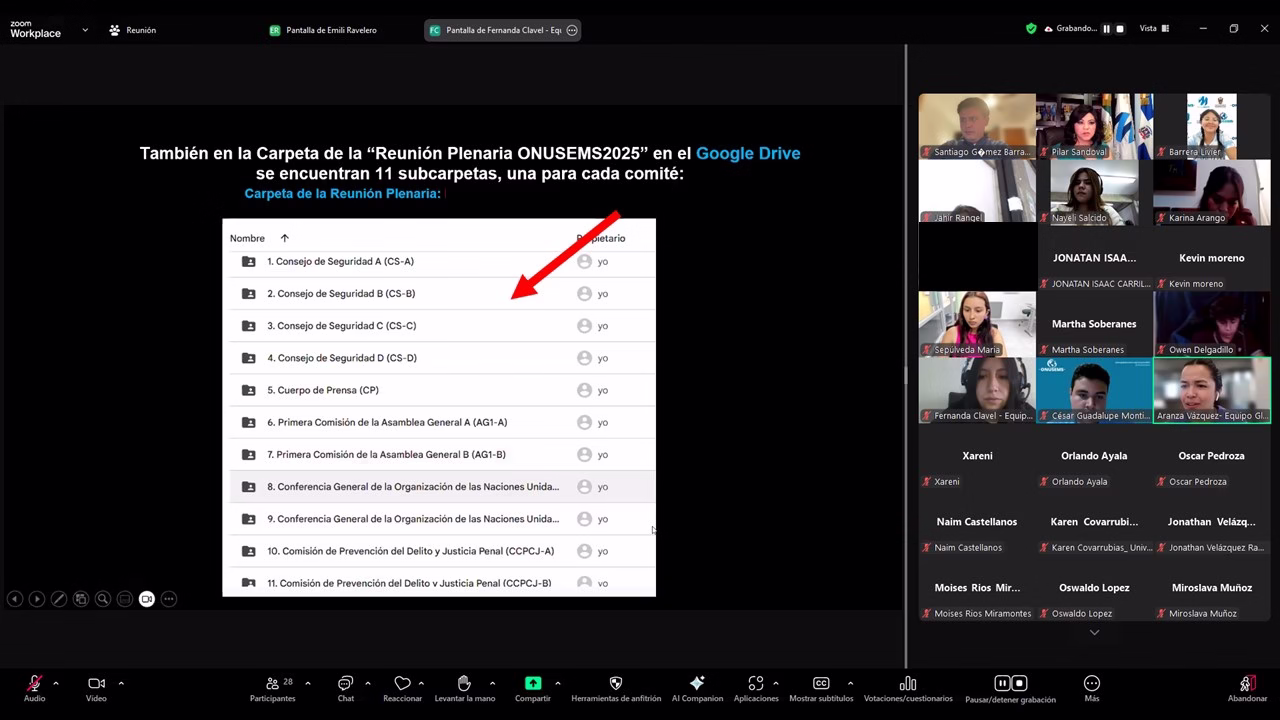Switch to Pantalla de Emili Ravelero tab
The image size is (1280, 720).
tap(323, 30)
